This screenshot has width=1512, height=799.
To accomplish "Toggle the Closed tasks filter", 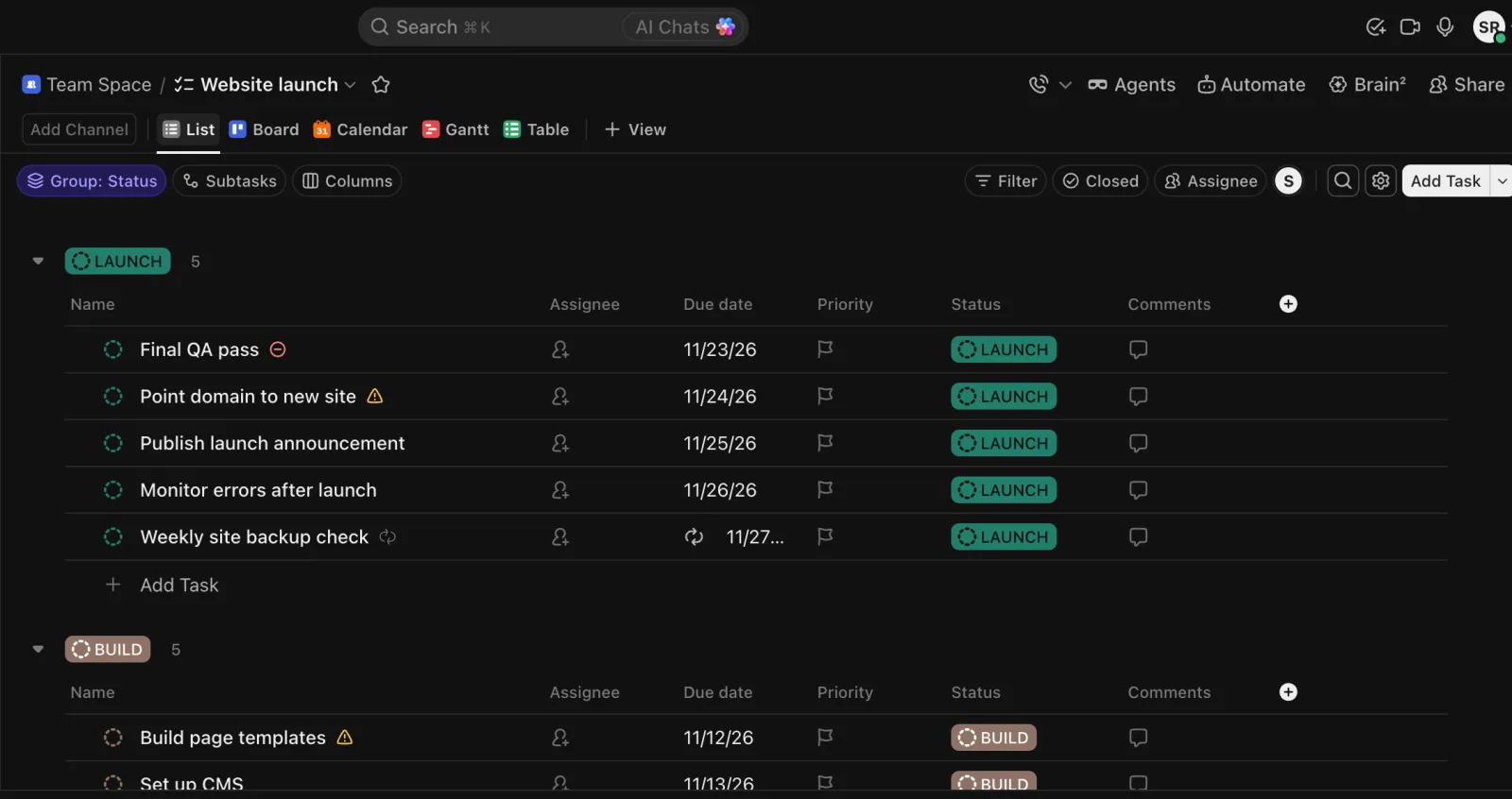I will coord(1100,180).
